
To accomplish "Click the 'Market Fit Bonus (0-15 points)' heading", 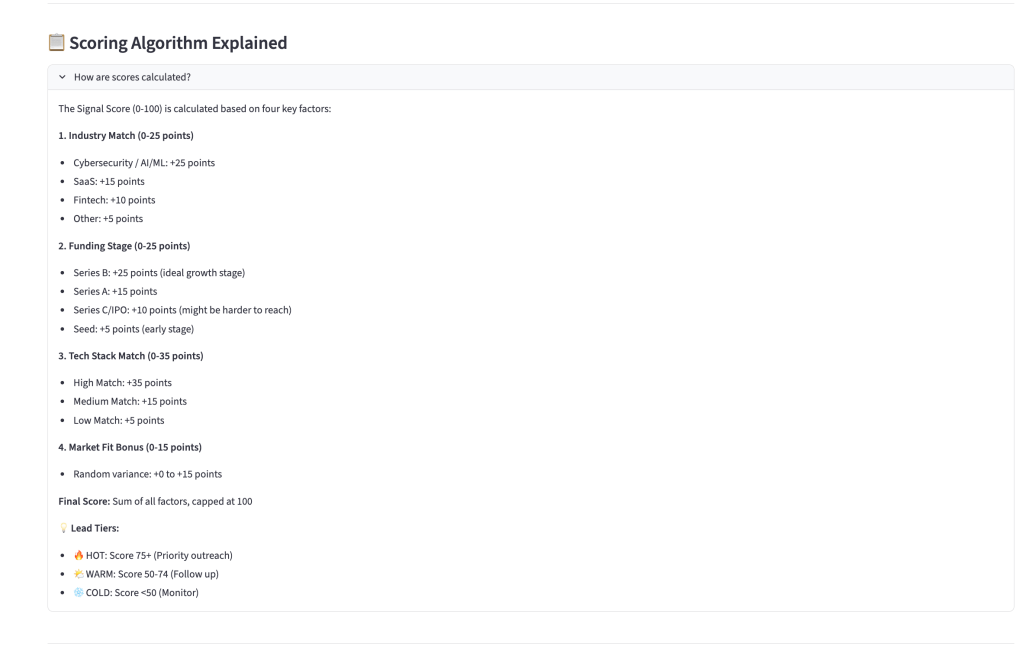I will [x=130, y=446].
